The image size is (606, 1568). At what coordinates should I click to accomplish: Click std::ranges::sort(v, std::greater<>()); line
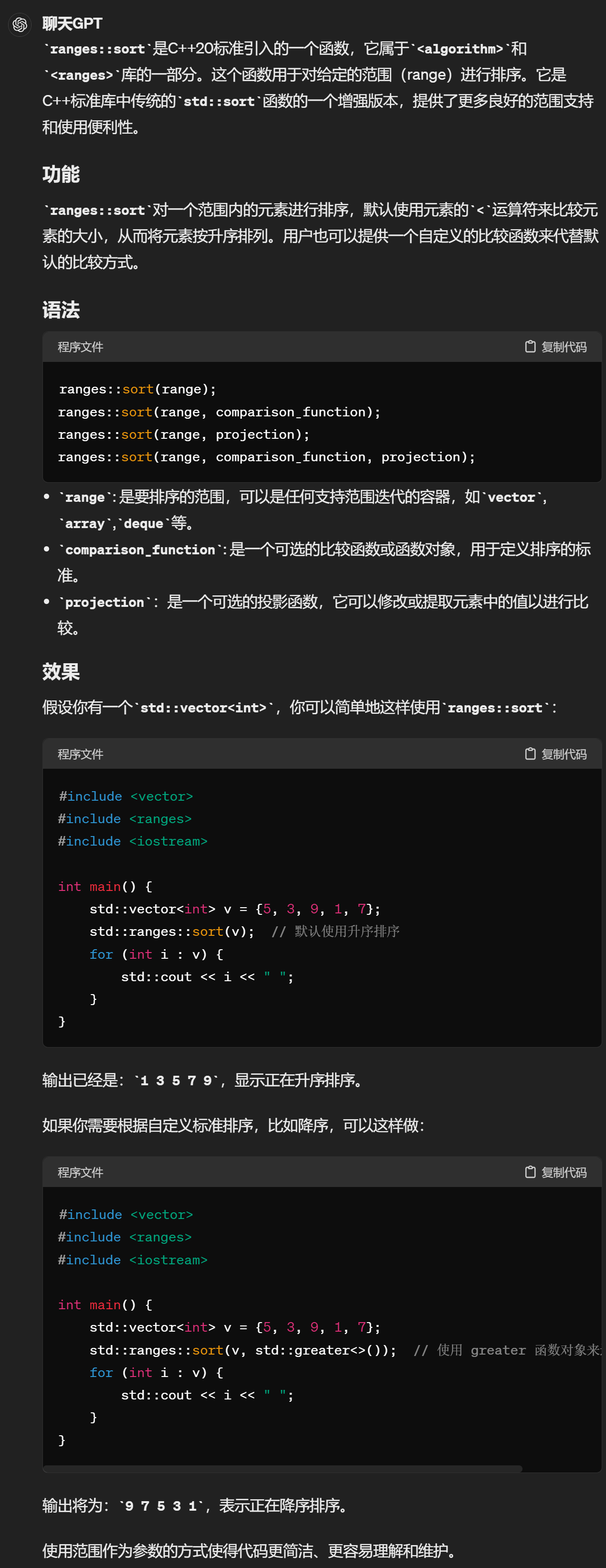click(x=243, y=1350)
